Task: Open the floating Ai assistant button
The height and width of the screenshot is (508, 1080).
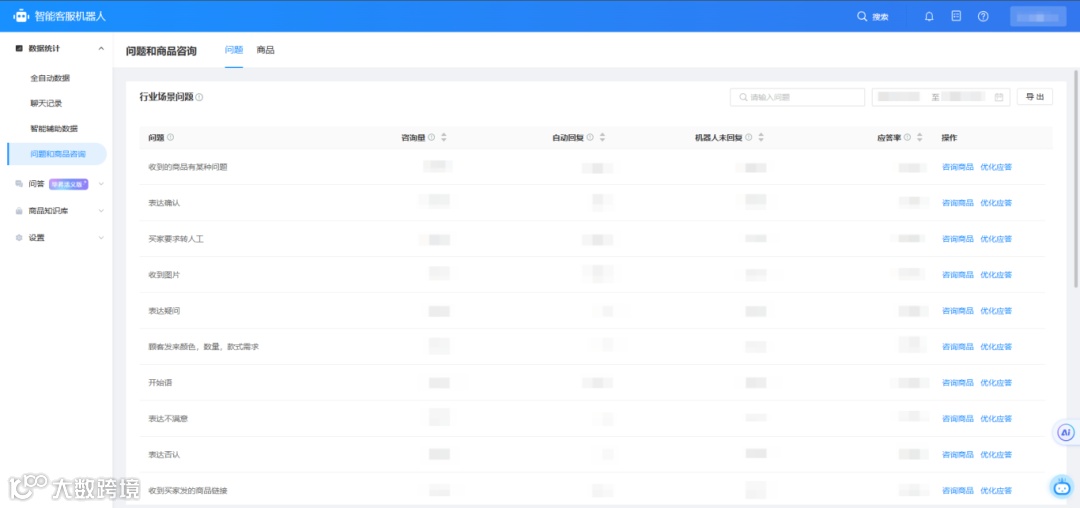Action: pyautogui.click(x=1066, y=432)
